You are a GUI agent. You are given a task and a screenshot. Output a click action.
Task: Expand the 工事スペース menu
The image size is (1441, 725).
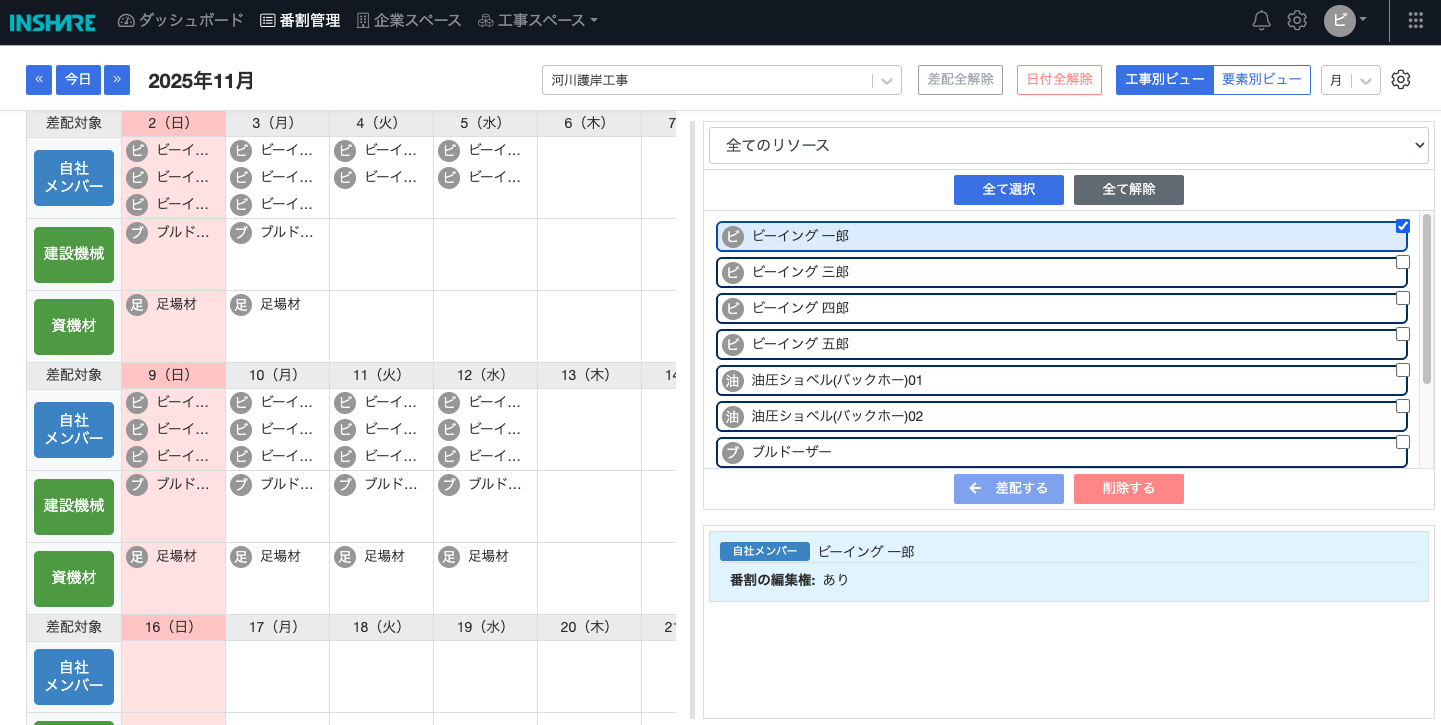coord(538,20)
